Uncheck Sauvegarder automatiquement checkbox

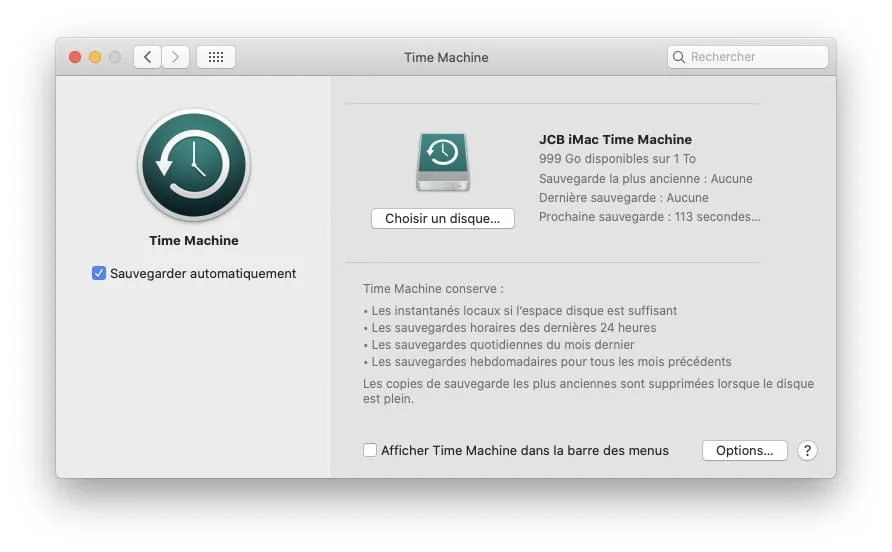point(99,273)
